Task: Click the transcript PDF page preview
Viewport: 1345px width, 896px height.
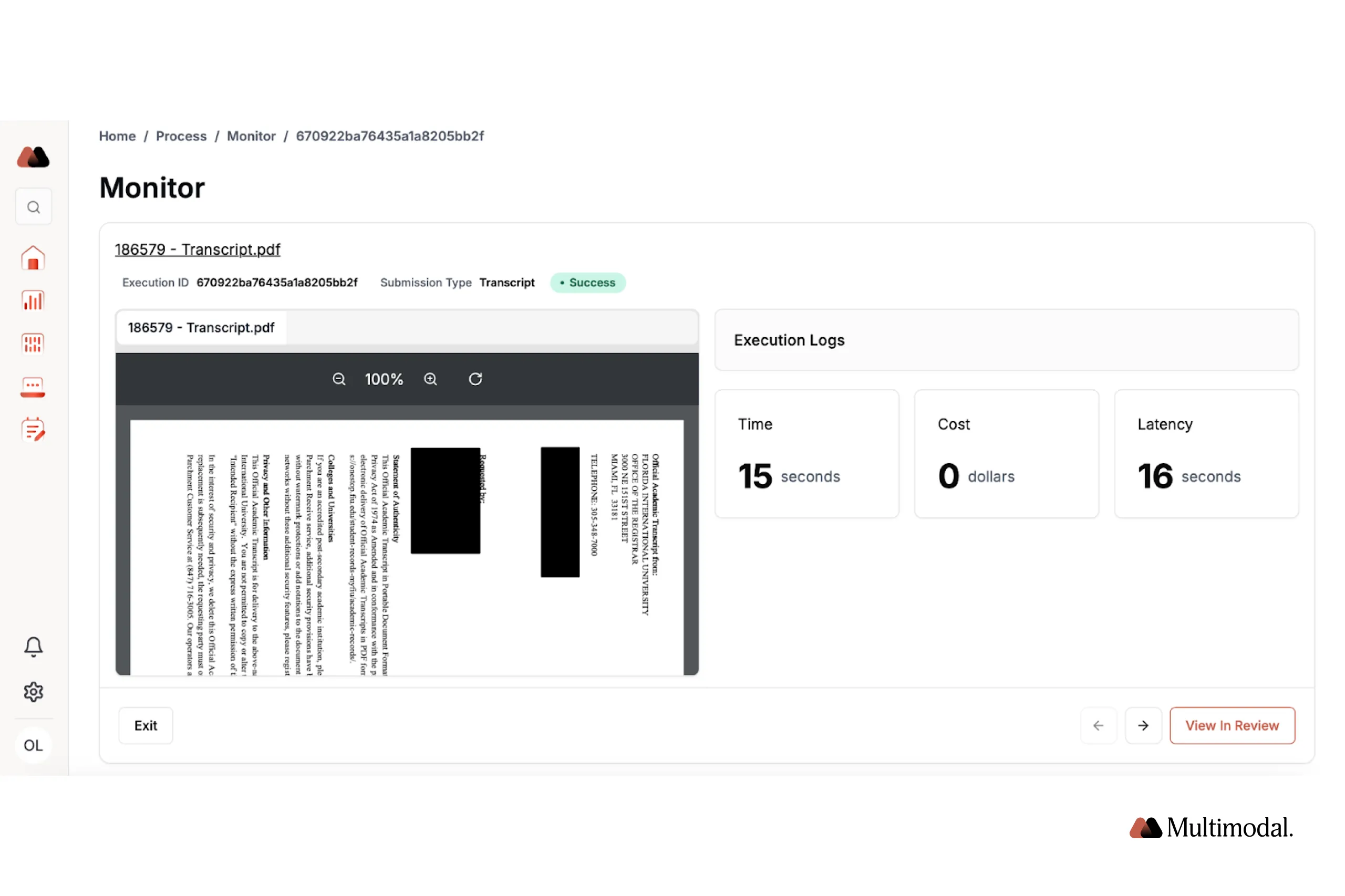Action: pos(407,547)
